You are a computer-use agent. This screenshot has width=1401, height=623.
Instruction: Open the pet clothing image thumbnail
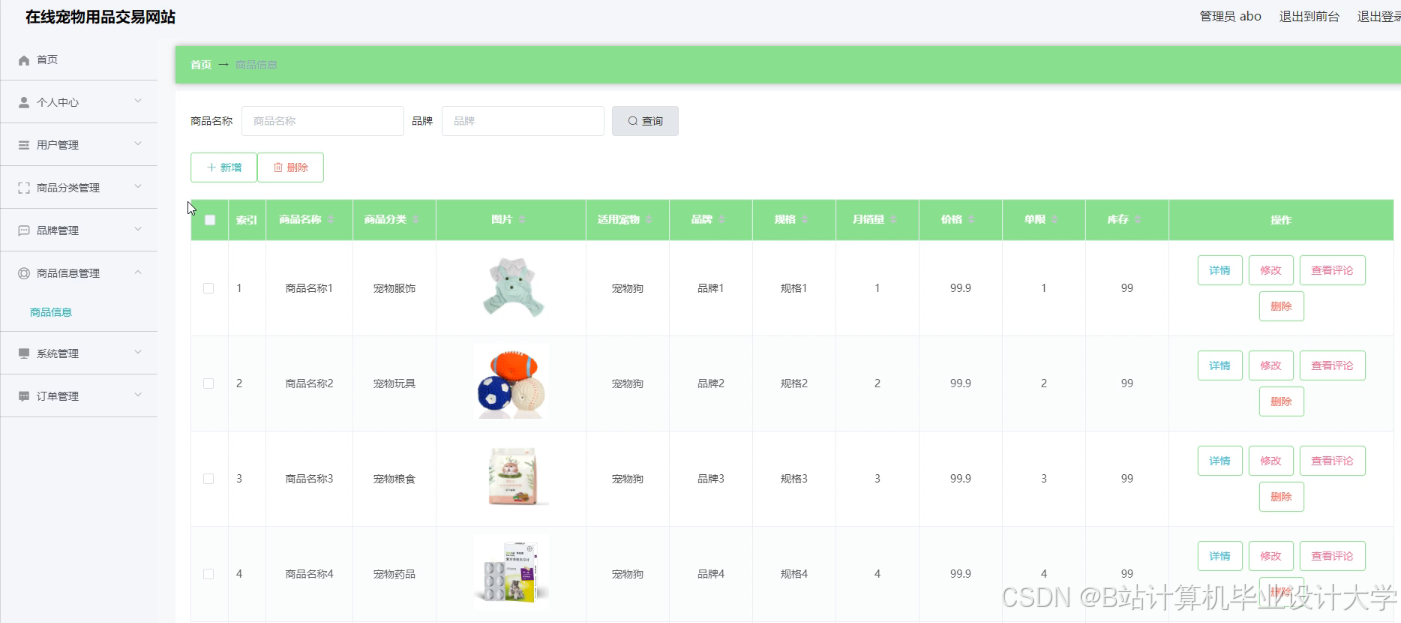point(511,288)
